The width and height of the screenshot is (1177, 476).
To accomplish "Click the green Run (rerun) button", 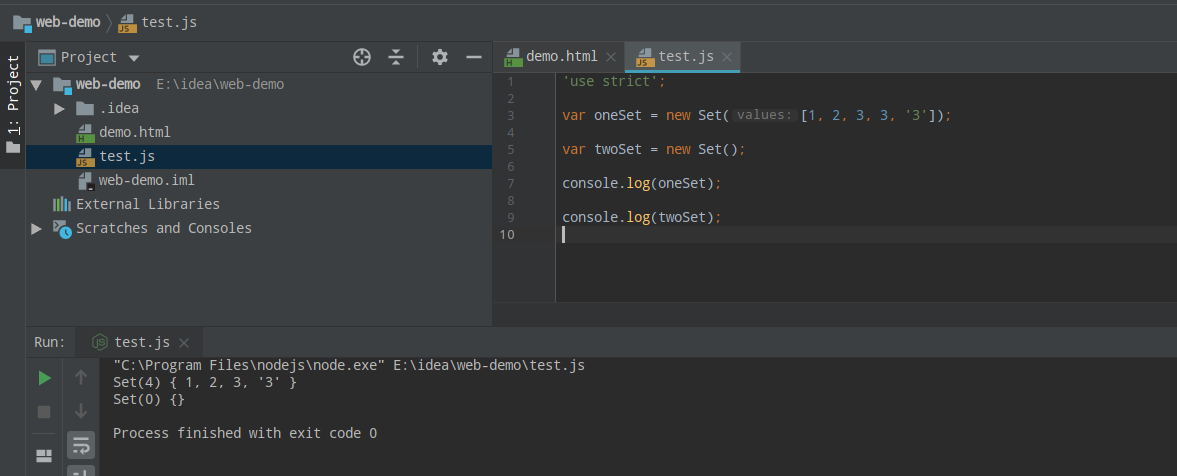I will pyautogui.click(x=44, y=378).
